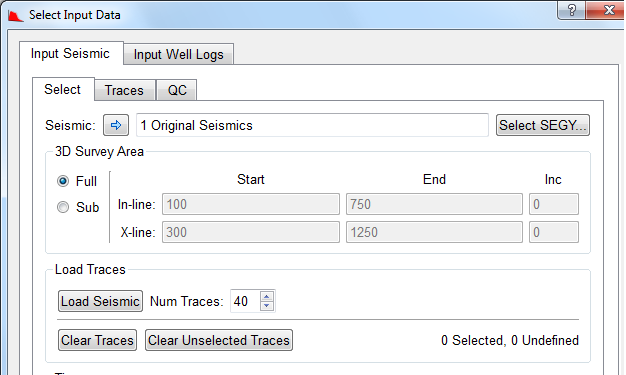Click the Select SEGY... button
The height and width of the screenshot is (375, 626).
click(543, 125)
